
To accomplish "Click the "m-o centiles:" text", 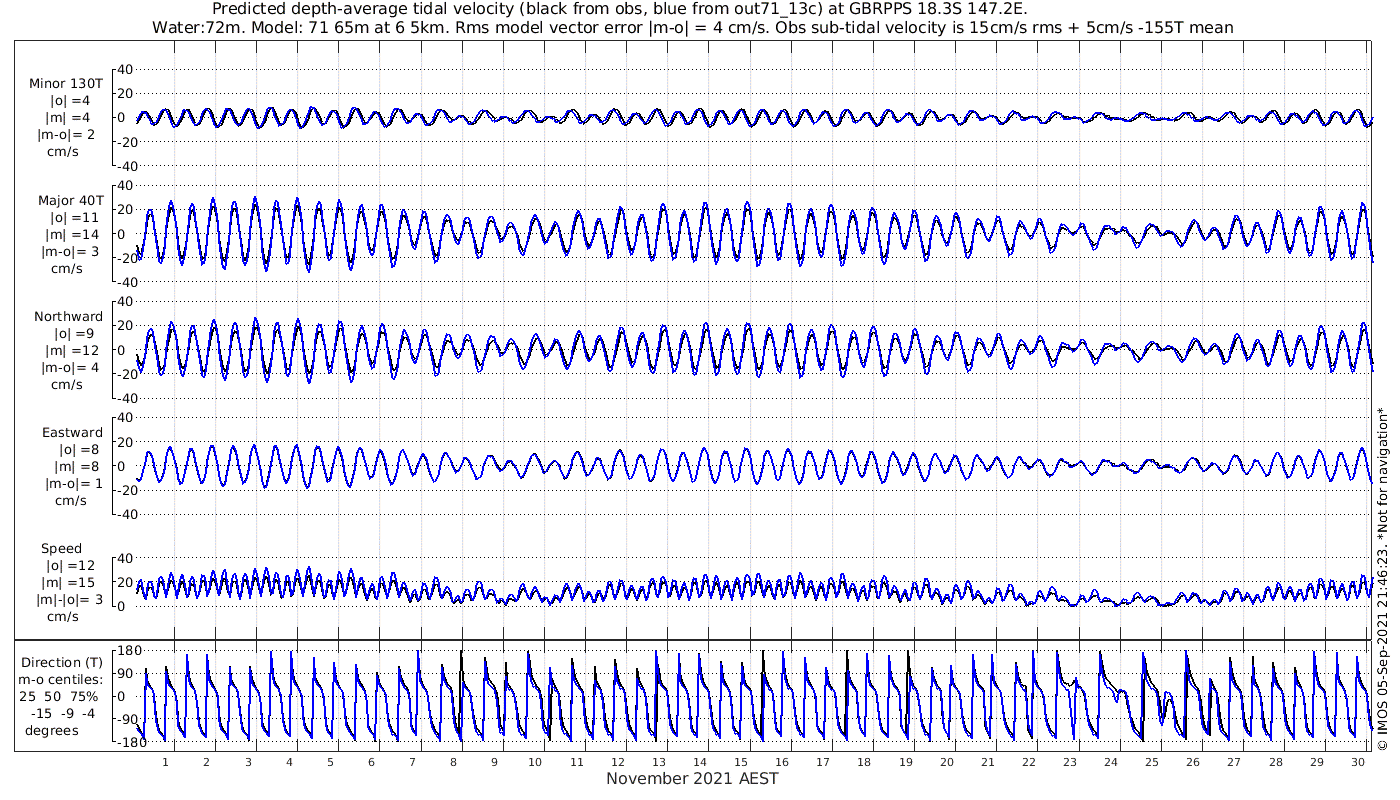I will (61, 680).
